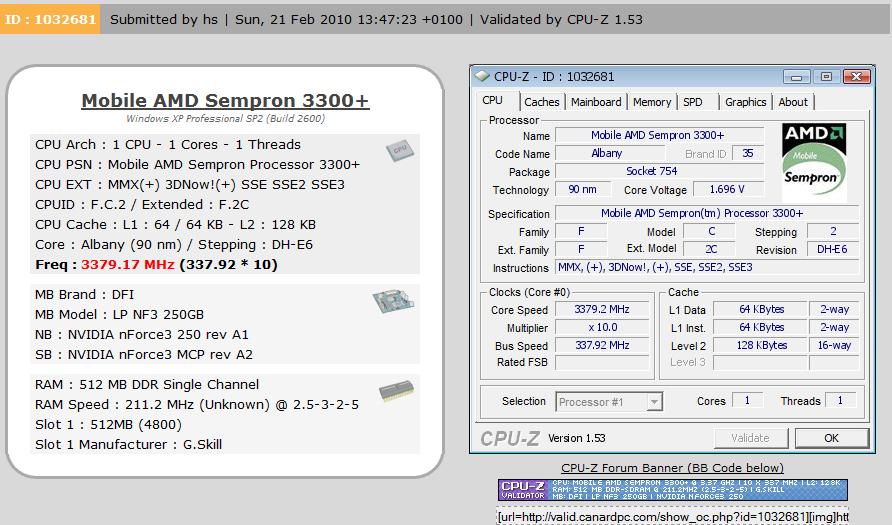This screenshot has width=892, height=525.
Task: Click the red 3379.17 MHz frequency text
Action: click(x=127, y=265)
